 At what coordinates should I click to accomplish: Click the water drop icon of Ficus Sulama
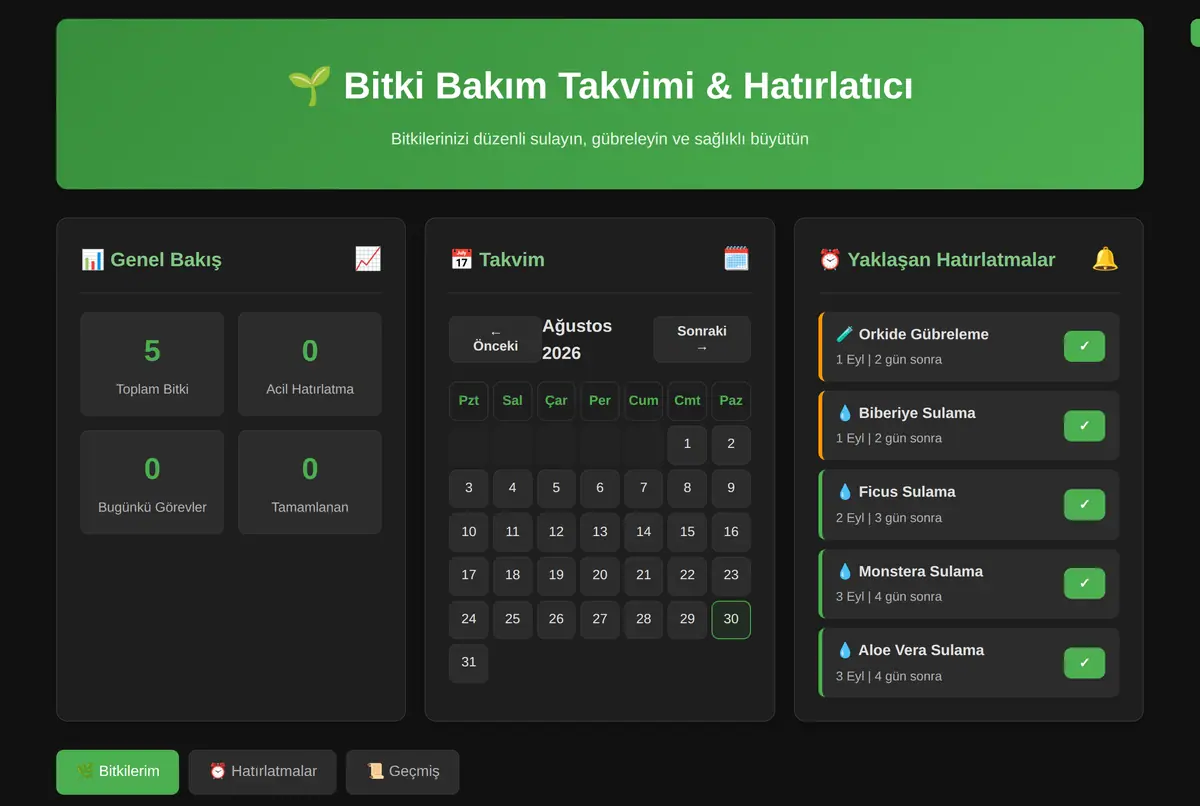[x=845, y=492]
